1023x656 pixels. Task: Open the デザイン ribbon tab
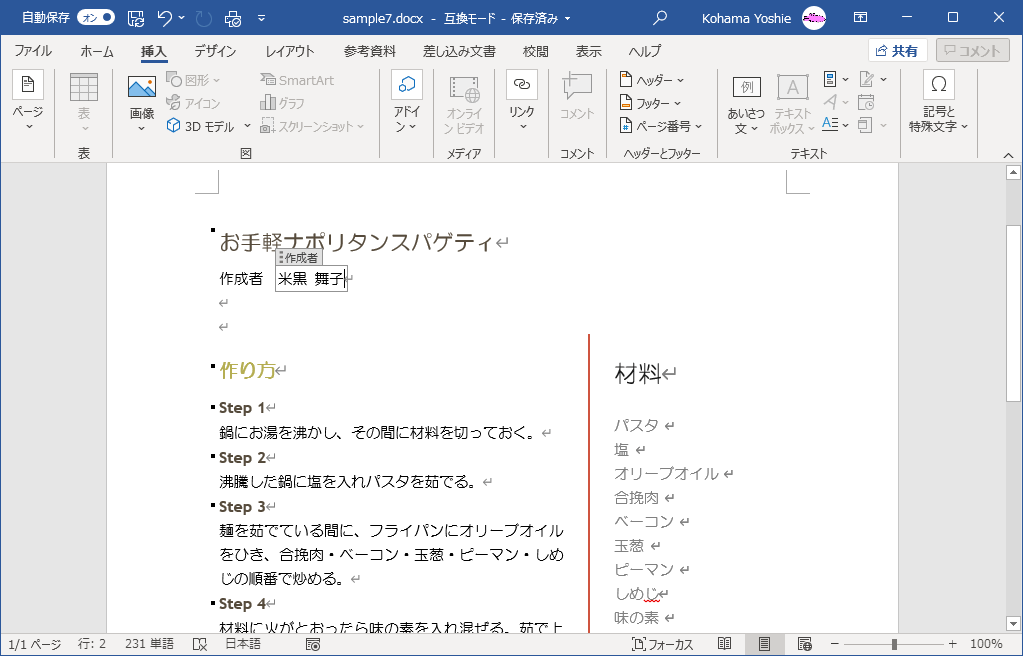pos(215,51)
